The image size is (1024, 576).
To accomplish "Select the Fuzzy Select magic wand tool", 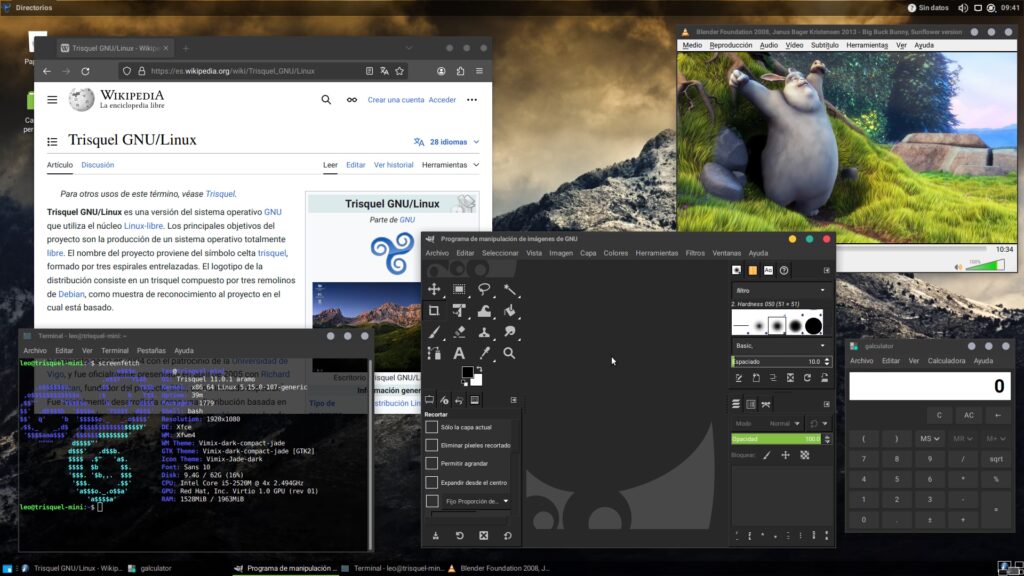I will (509, 289).
